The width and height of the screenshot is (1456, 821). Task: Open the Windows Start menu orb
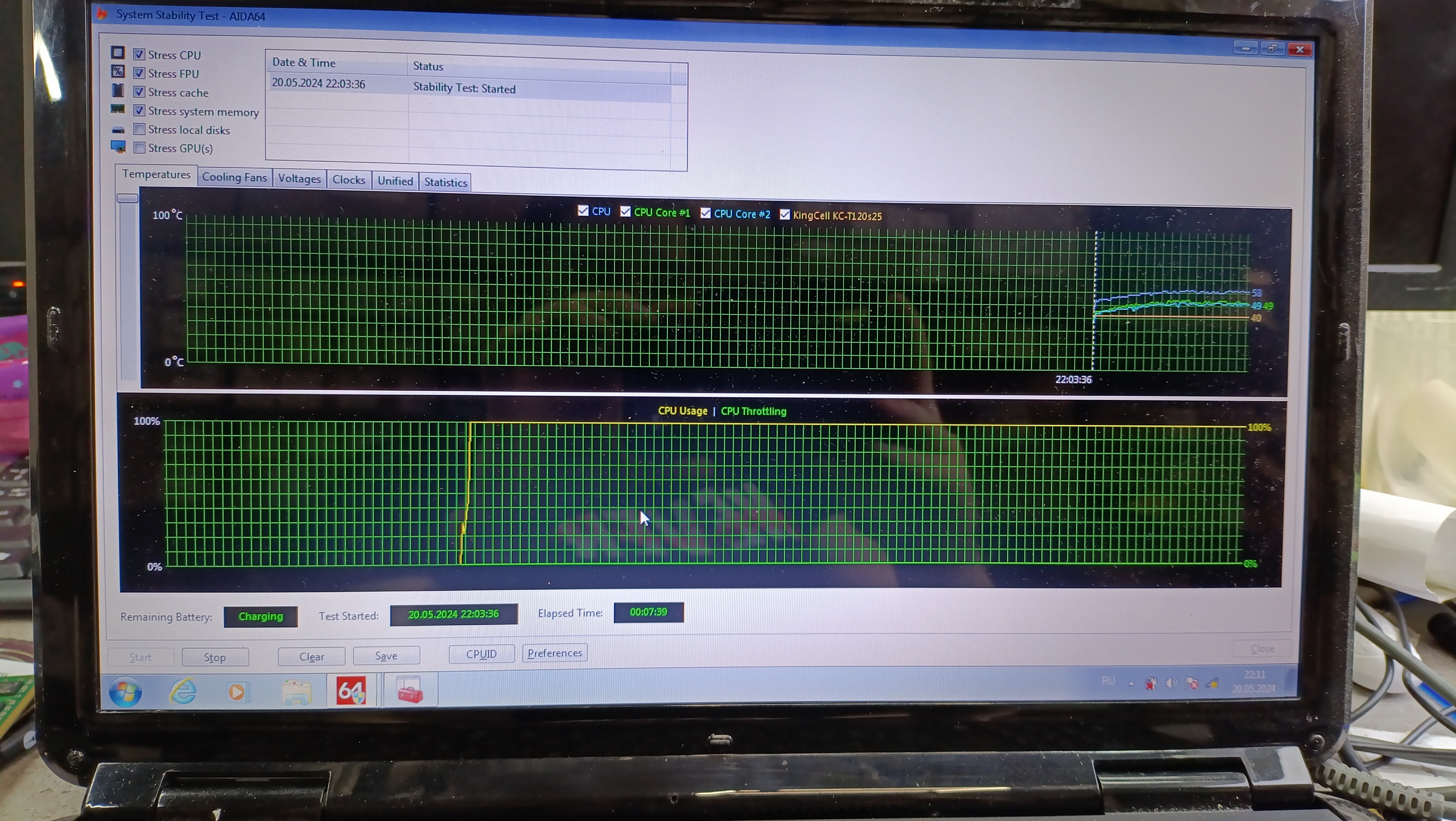[x=125, y=691]
